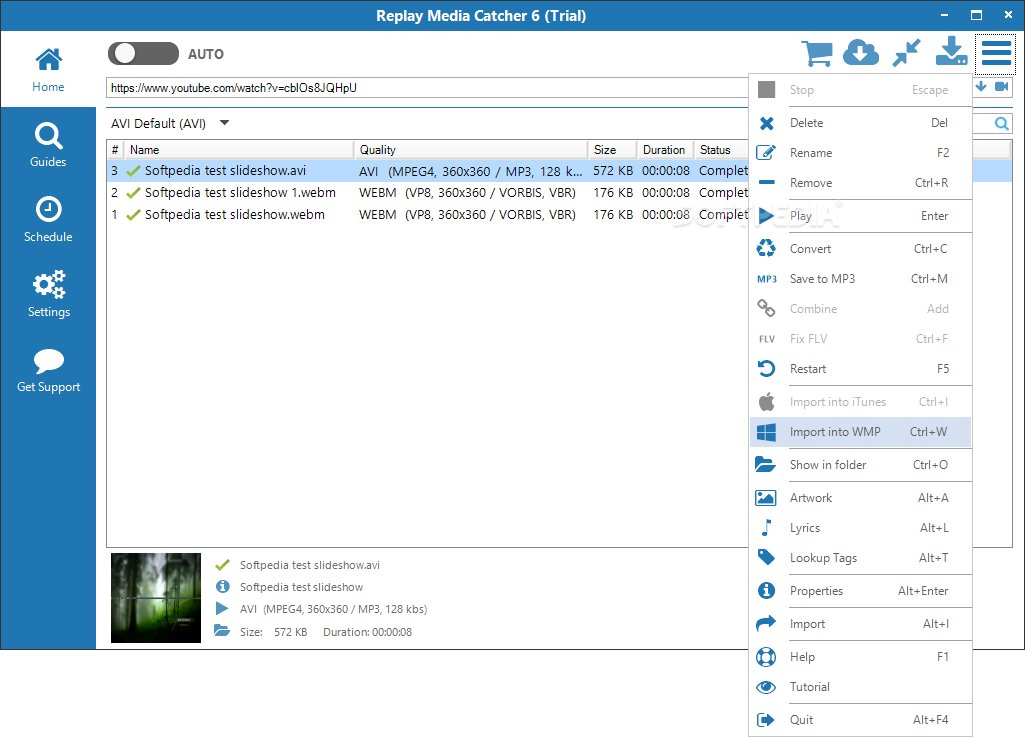Select Import into WMP entry

(x=860, y=432)
